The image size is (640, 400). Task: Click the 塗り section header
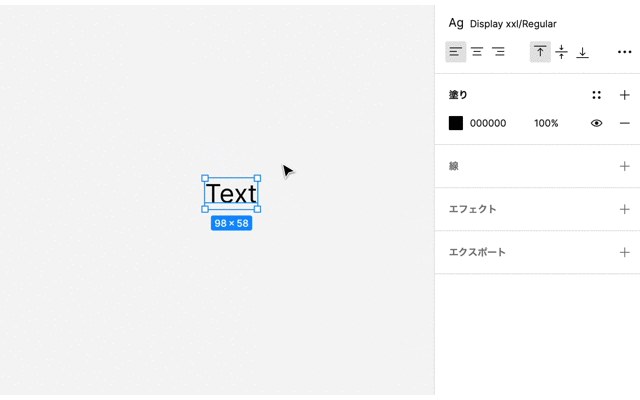click(x=458, y=95)
